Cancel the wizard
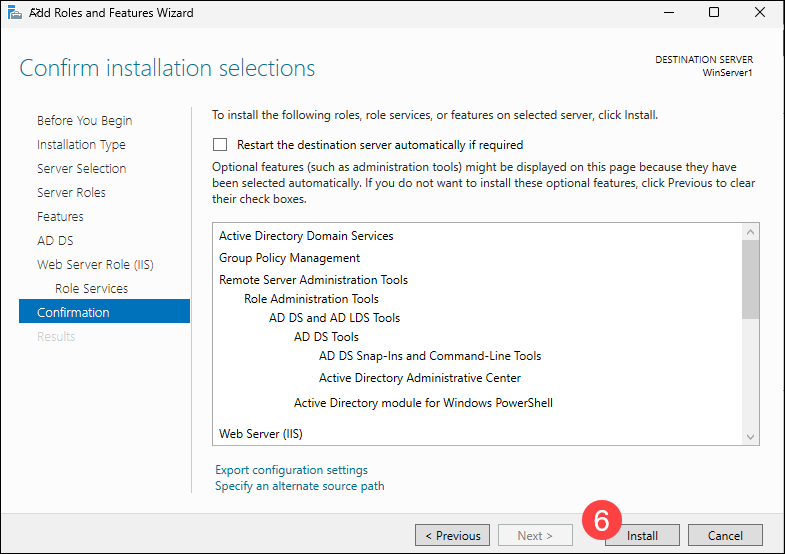The image size is (785, 554). tap(725, 535)
